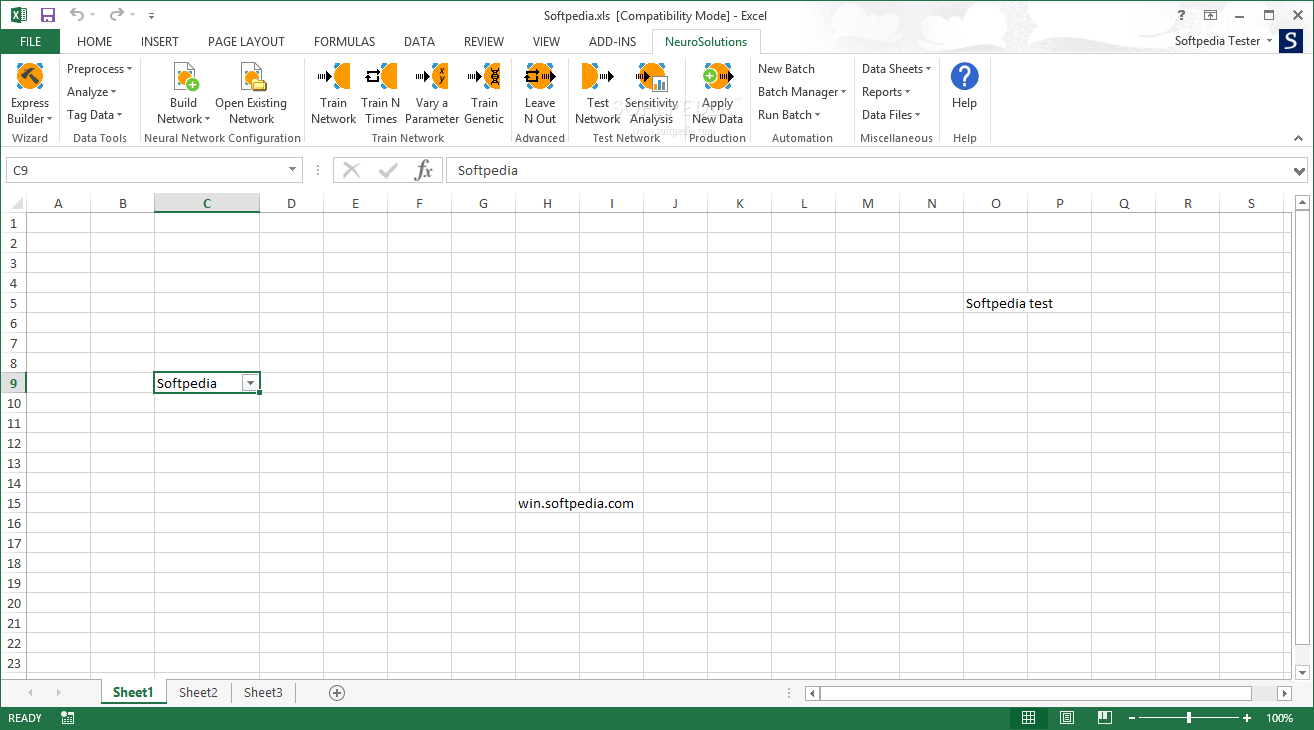Select column C header
Viewport: 1314px width, 730px height.
[207, 204]
